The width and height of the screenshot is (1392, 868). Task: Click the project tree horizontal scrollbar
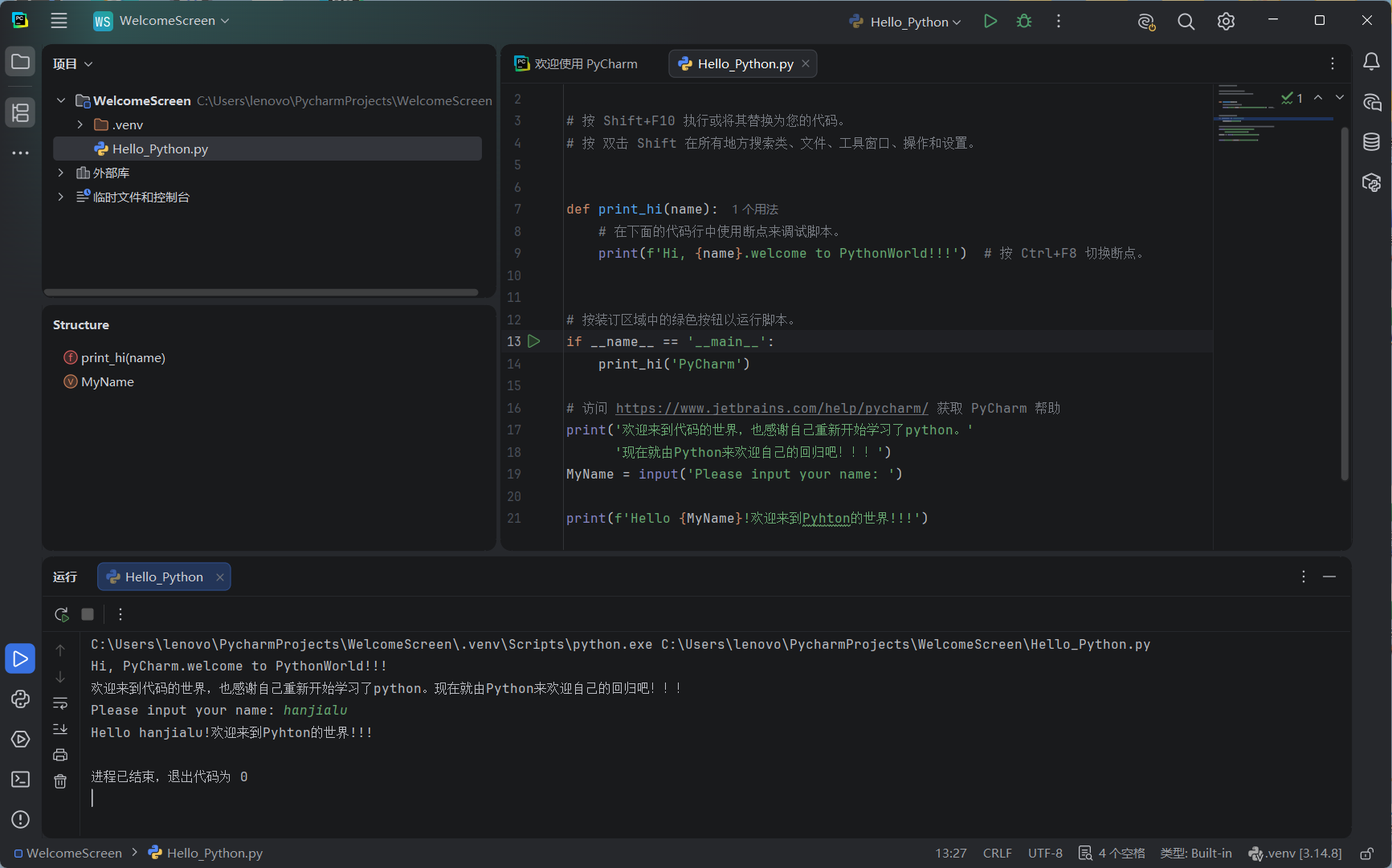(x=261, y=292)
